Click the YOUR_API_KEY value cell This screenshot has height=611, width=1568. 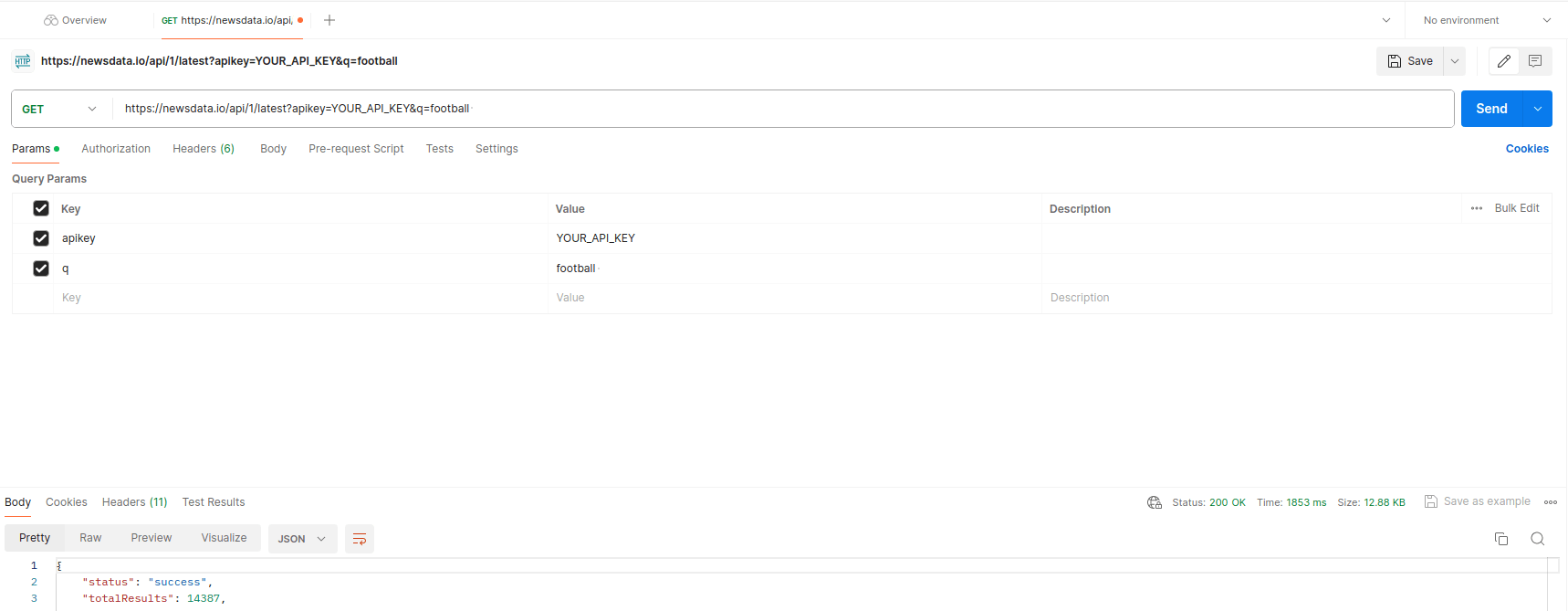click(794, 238)
